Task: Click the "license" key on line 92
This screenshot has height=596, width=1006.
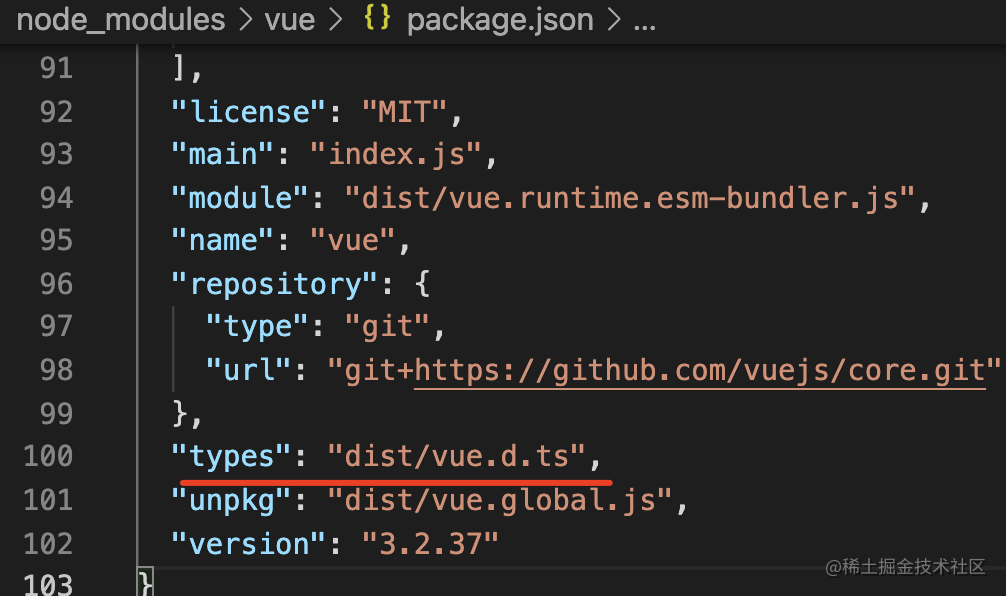Action: 248,112
